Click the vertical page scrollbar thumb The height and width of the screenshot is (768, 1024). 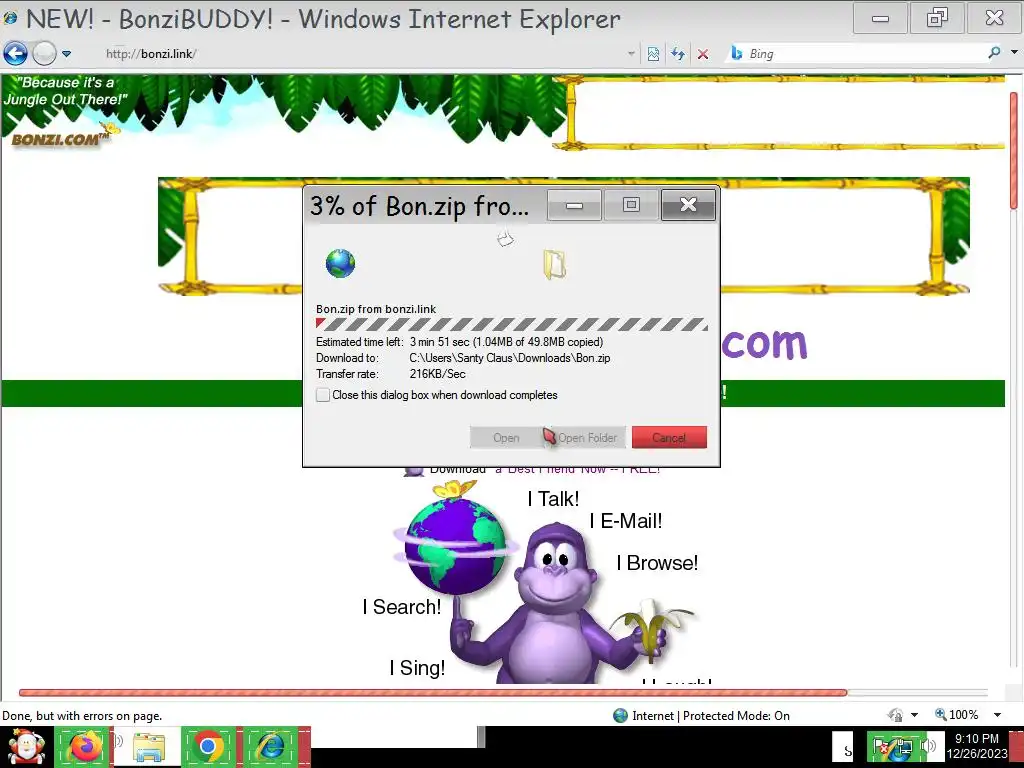[x=1014, y=151]
